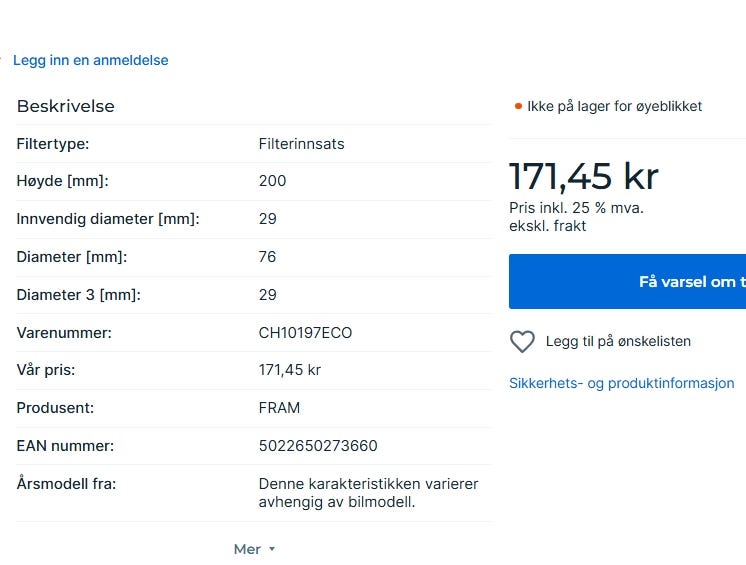Click the manufacturer value FRAM
The width and height of the screenshot is (746, 565).
tap(279, 408)
